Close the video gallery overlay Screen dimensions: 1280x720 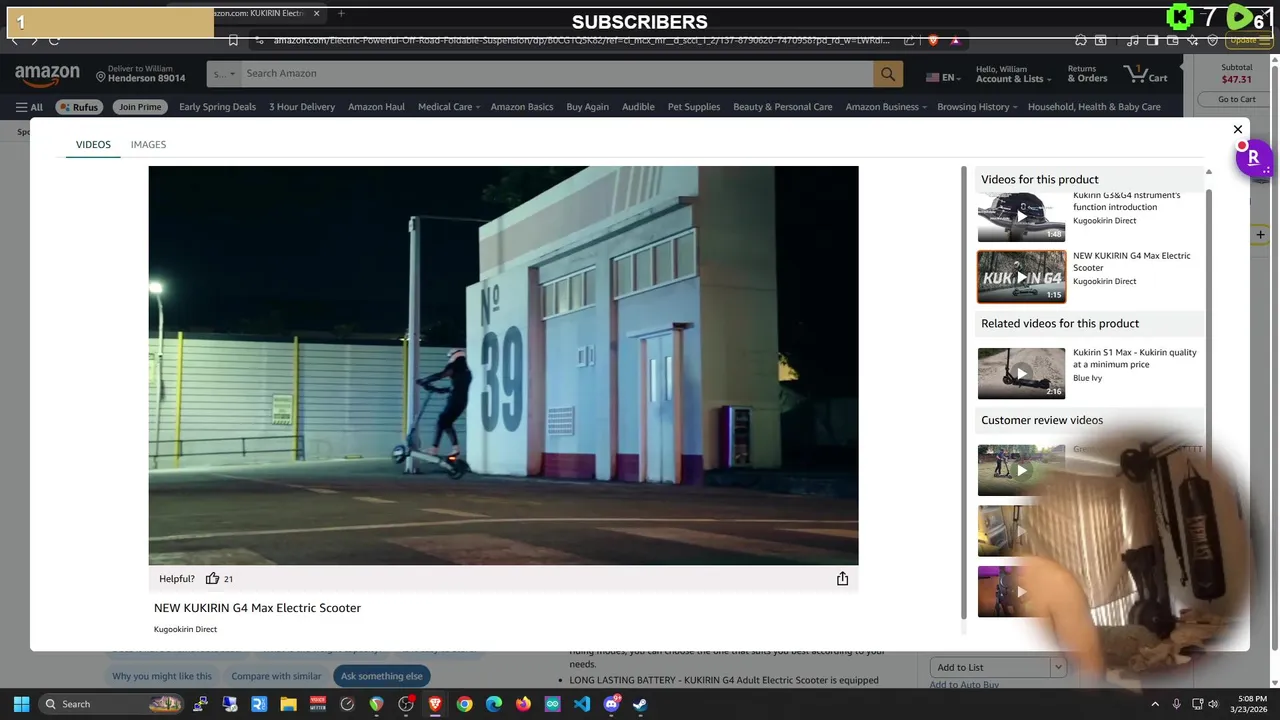(x=1237, y=129)
